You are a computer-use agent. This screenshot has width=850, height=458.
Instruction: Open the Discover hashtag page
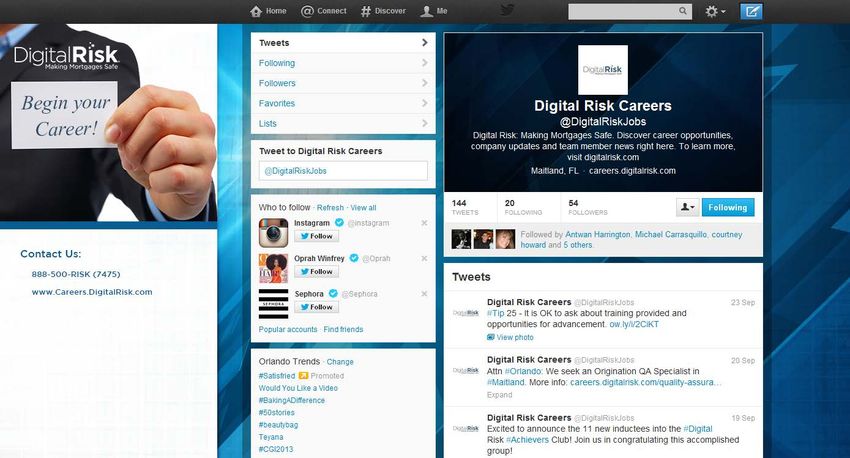[383, 11]
